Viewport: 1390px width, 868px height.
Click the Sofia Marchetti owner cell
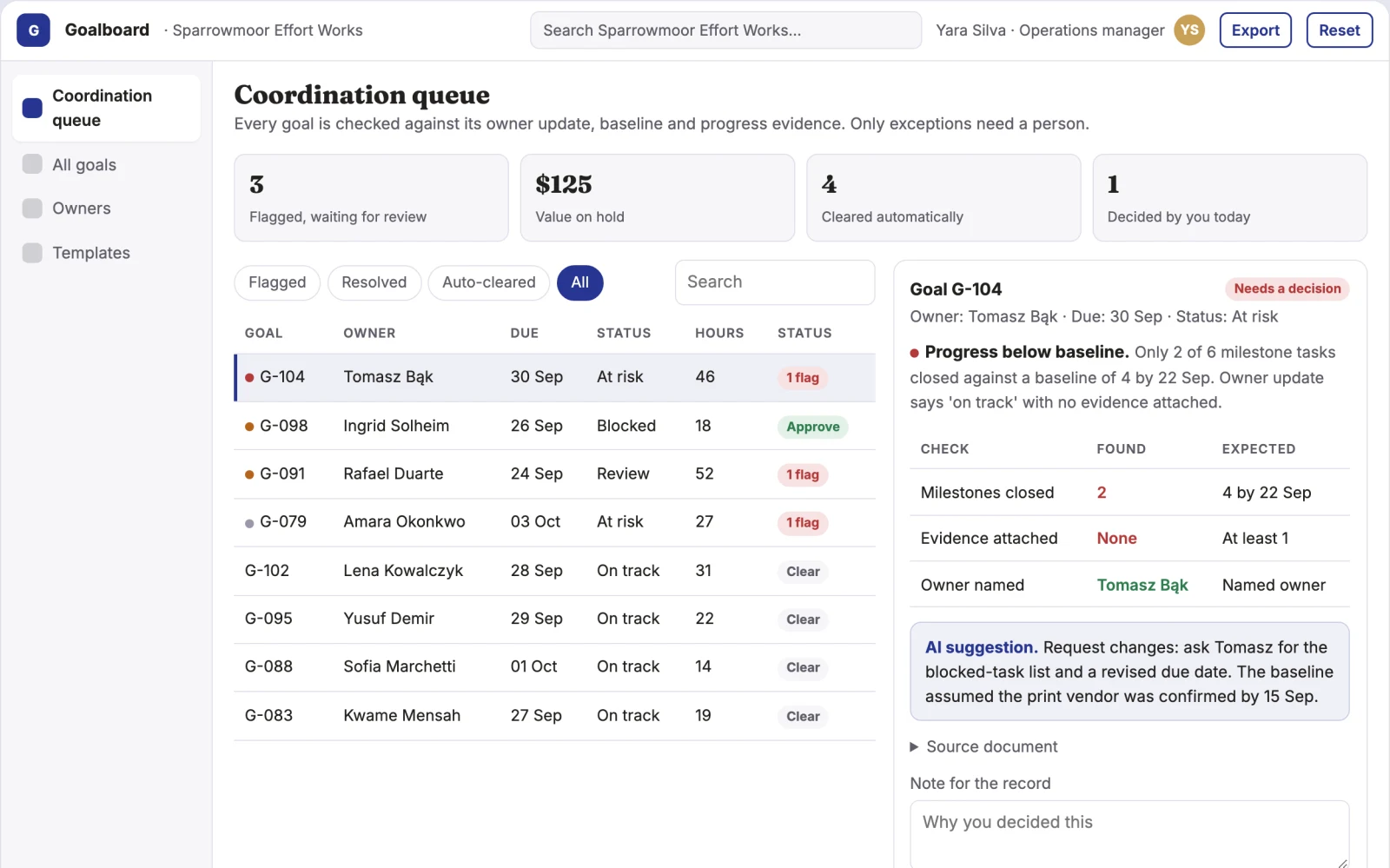[399, 666]
